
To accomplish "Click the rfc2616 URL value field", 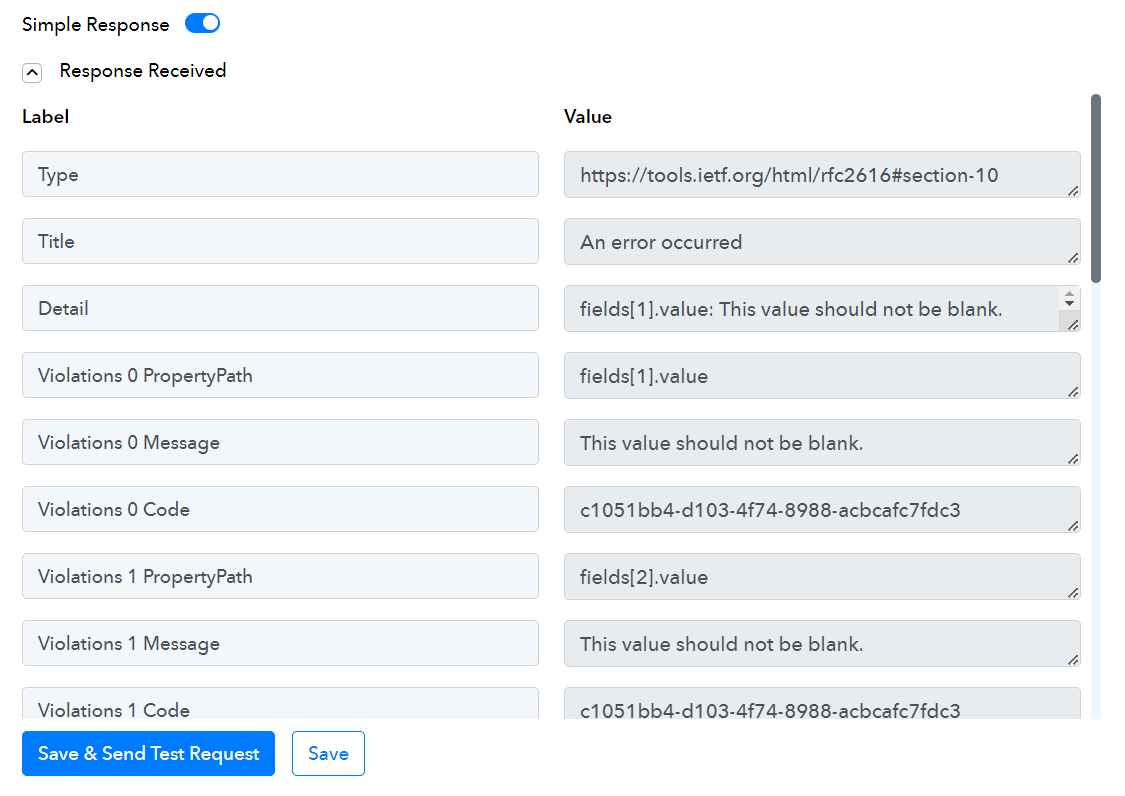I will 822,174.
